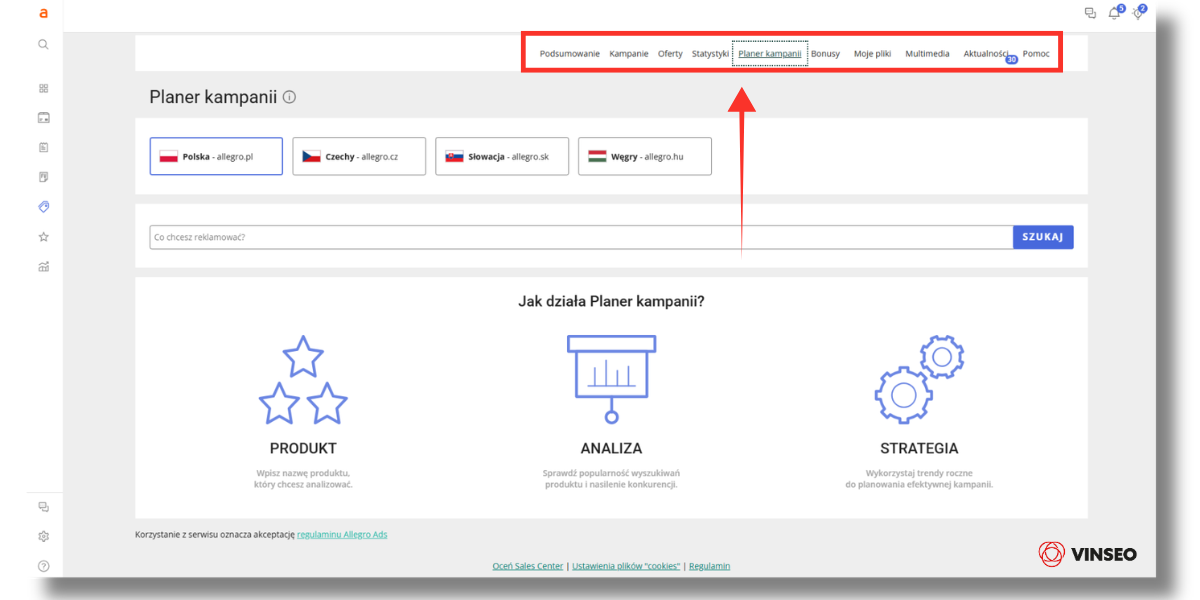Screen dimensions: 1200x600
Task: Focus the 'Co chcesz reklamować?' search field
Action: pos(581,237)
